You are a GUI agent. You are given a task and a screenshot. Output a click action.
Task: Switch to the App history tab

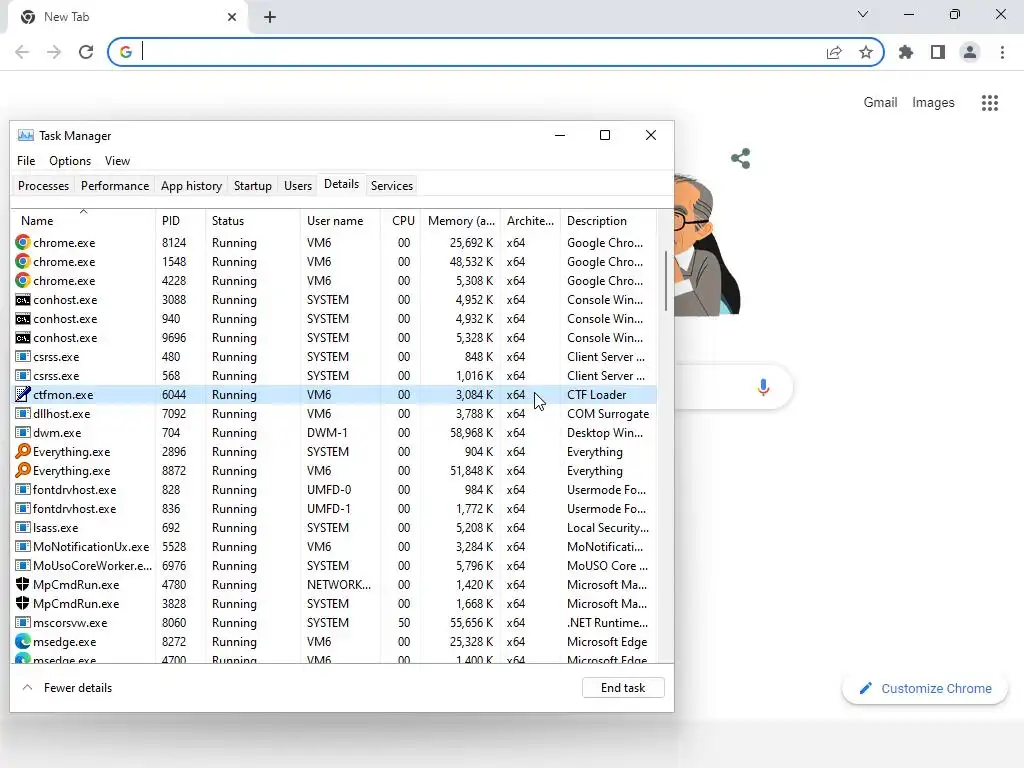(191, 185)
